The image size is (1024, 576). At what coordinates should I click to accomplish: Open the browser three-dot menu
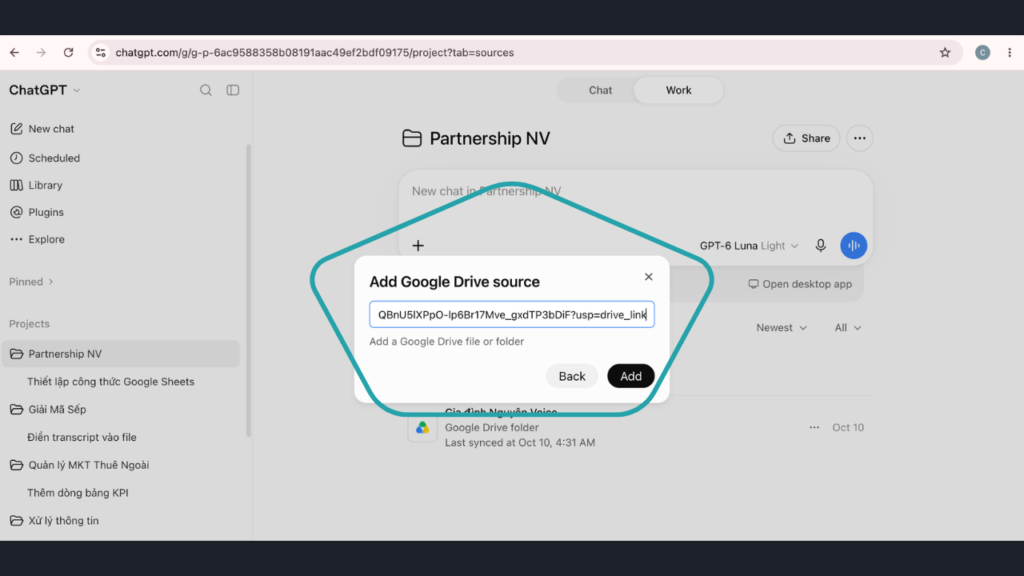(x=1010, y=52)
